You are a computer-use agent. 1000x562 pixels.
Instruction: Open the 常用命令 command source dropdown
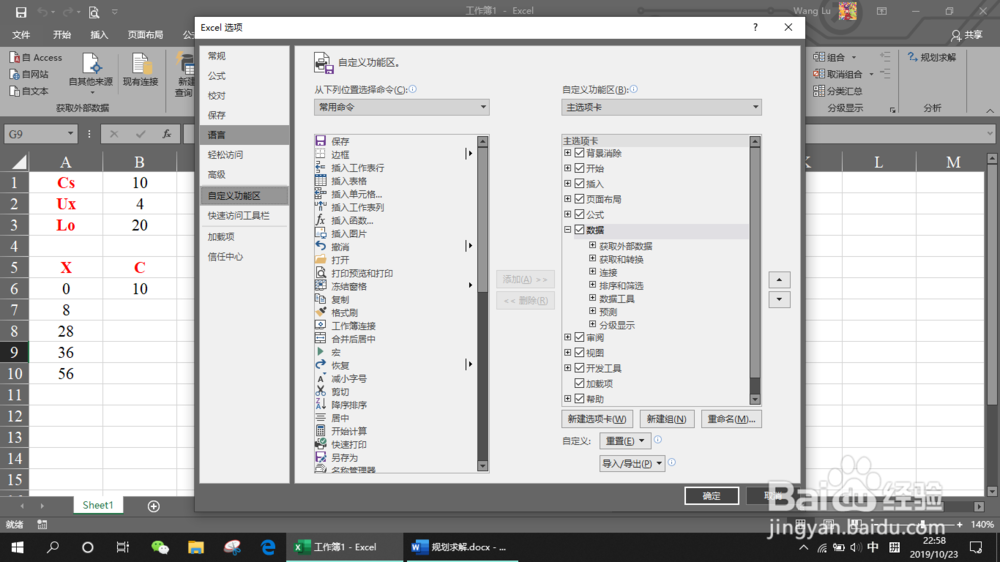402,107
